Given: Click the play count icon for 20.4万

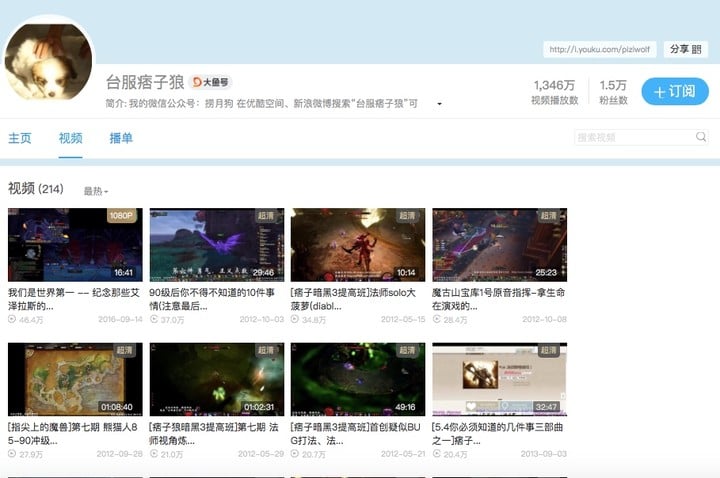Looking at the screenshot, I should click(x=436, y=454).
